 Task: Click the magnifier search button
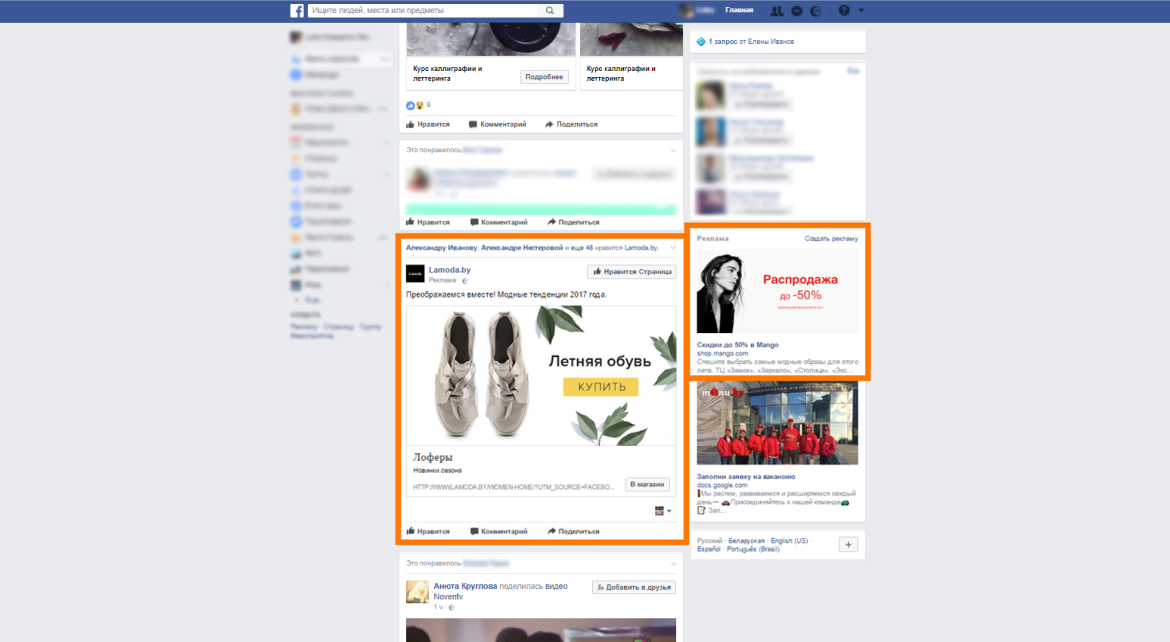point(550,10)
